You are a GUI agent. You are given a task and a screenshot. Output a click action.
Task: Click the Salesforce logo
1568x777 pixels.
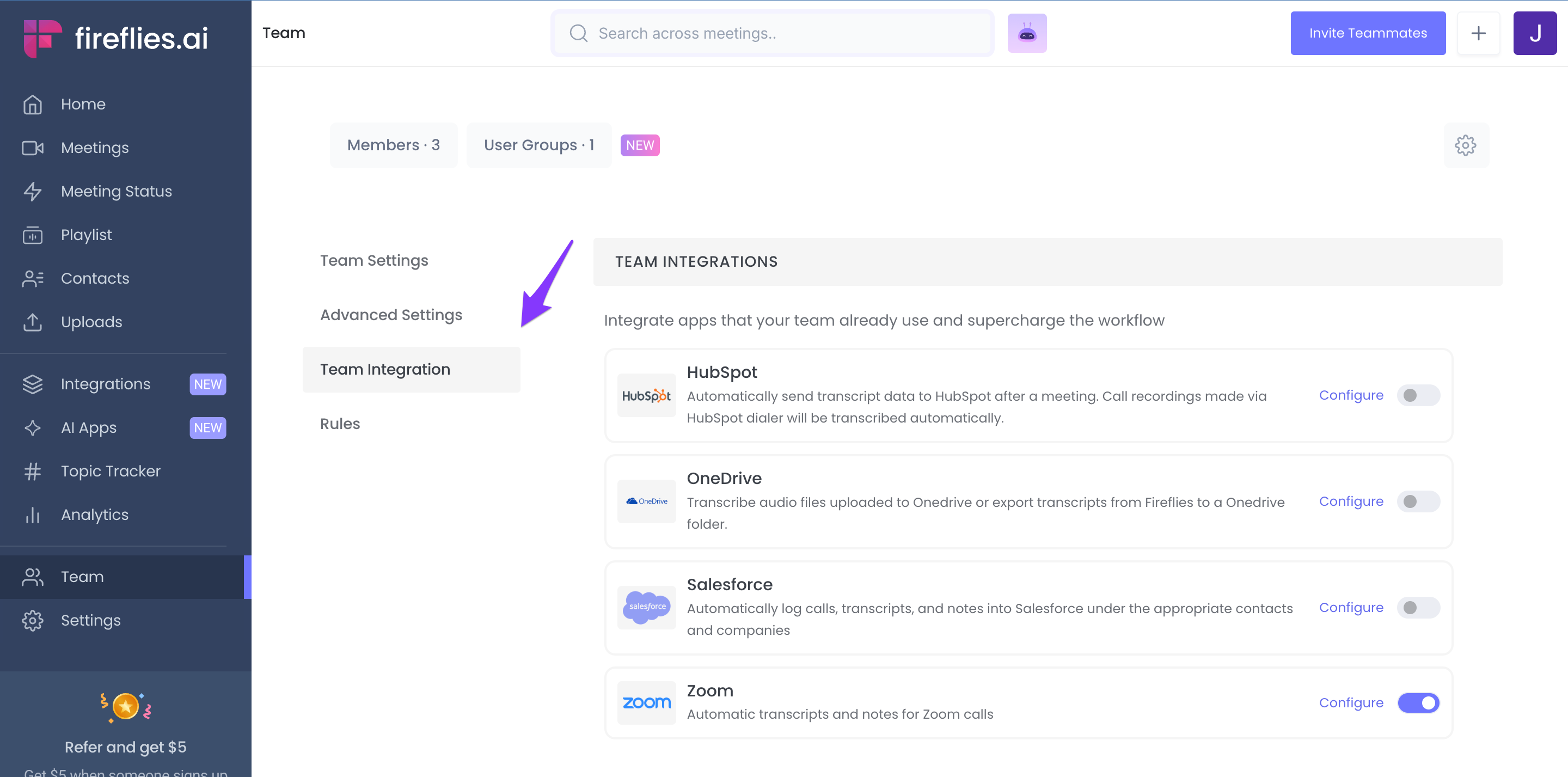646,607
